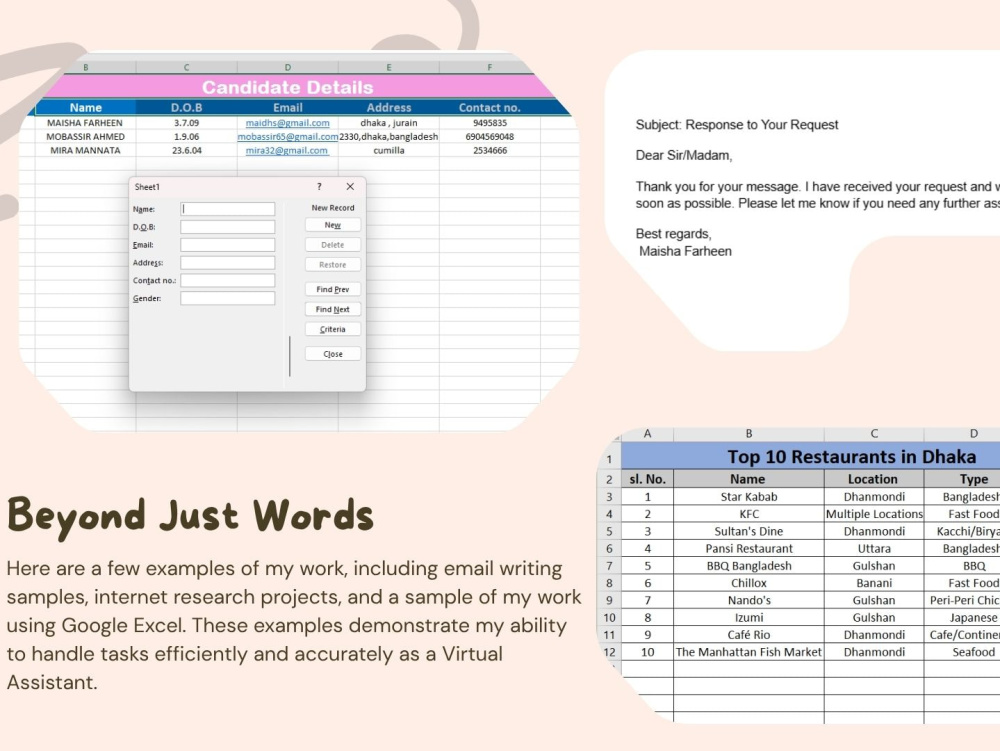
Task: Select the Candidate Details title cell
Action: pyautogui.click(x=288, y=87)
